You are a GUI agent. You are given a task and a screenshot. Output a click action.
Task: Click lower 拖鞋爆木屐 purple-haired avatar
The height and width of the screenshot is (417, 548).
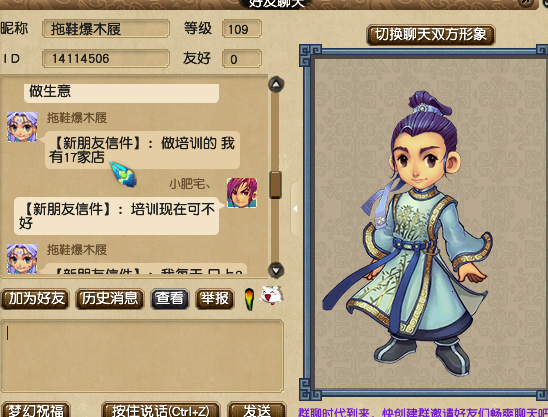tap(22, 259)
